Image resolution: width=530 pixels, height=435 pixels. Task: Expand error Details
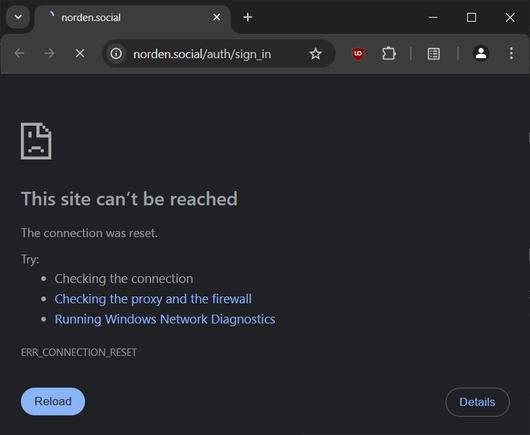tap(477, 402)
